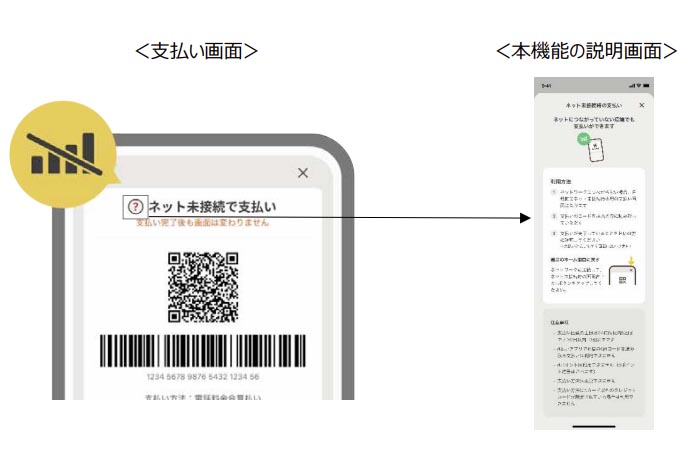Click the orange '支払い完了後も画面は変わりません' notice
Image resolution: width=690 pixels, height=460 pixels.
click(202, 223)
